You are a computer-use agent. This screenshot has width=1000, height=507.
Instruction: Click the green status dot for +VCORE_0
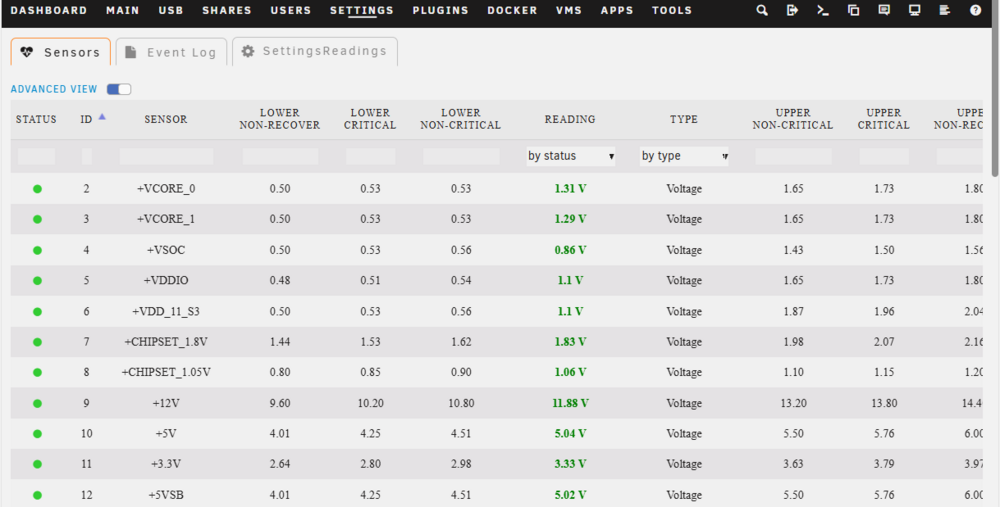pyautogui.click(x=37, y=189)
